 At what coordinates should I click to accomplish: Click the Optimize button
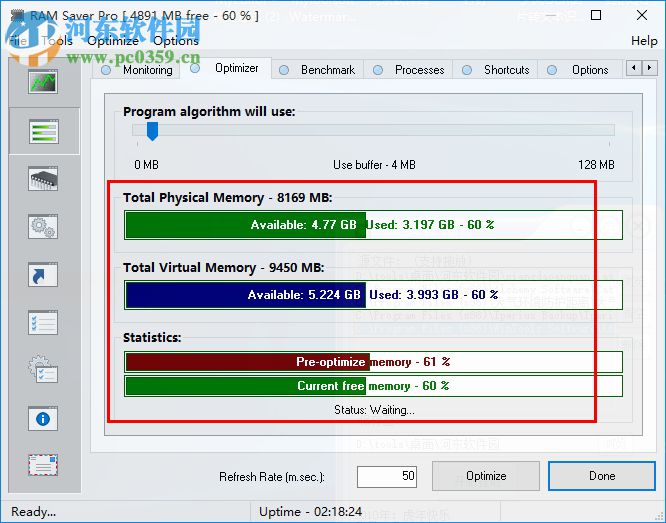tap(486, 476)
